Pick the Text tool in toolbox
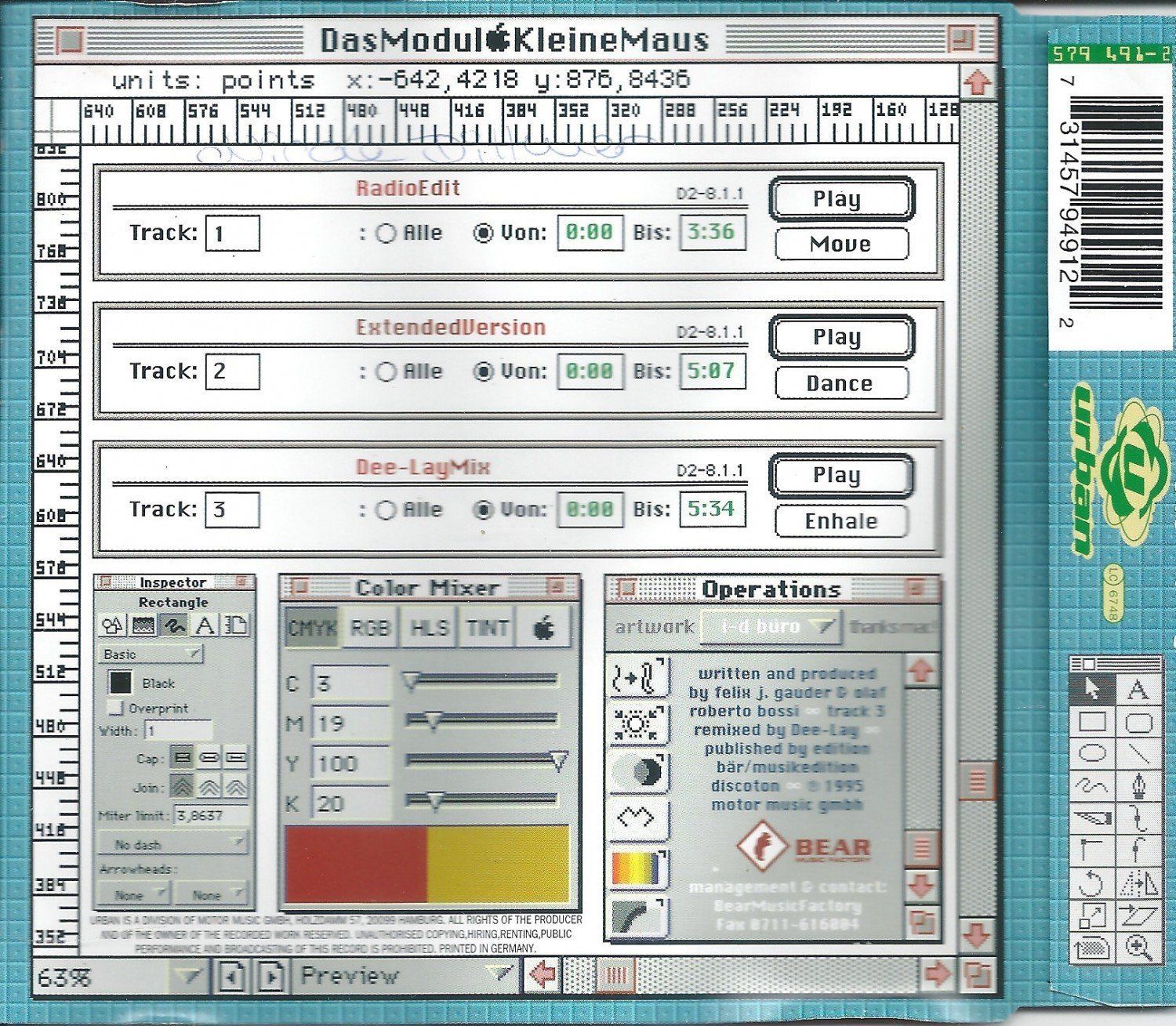Screen dimensions: 1176x1026 point(1138,690)
